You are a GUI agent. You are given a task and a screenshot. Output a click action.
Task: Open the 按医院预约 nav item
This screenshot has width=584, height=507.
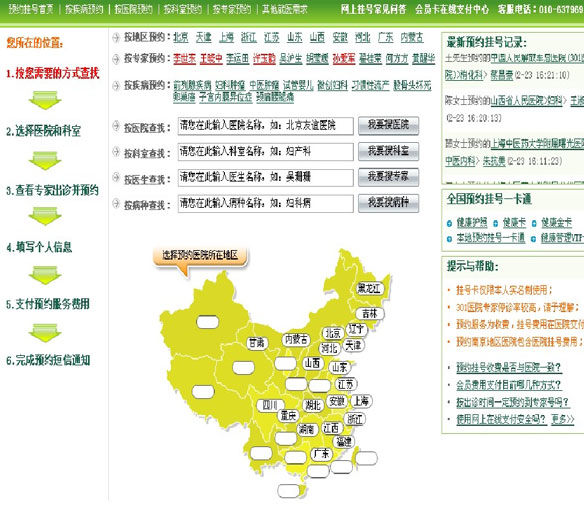[x=133, y=9]
